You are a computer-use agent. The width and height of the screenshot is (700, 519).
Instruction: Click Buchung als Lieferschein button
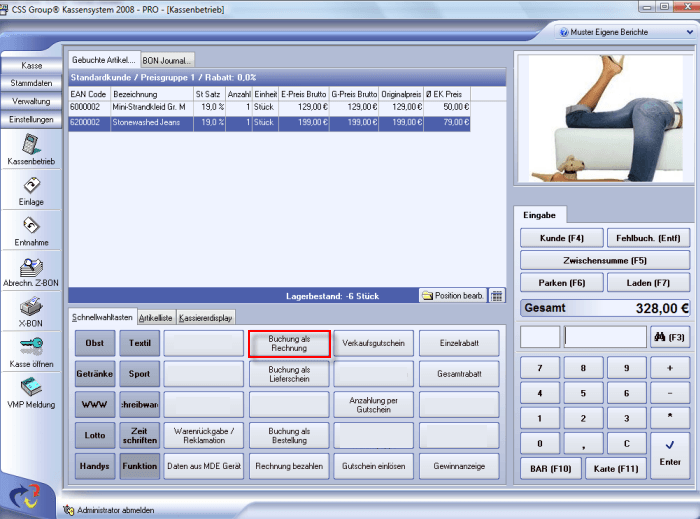[289, 374]
